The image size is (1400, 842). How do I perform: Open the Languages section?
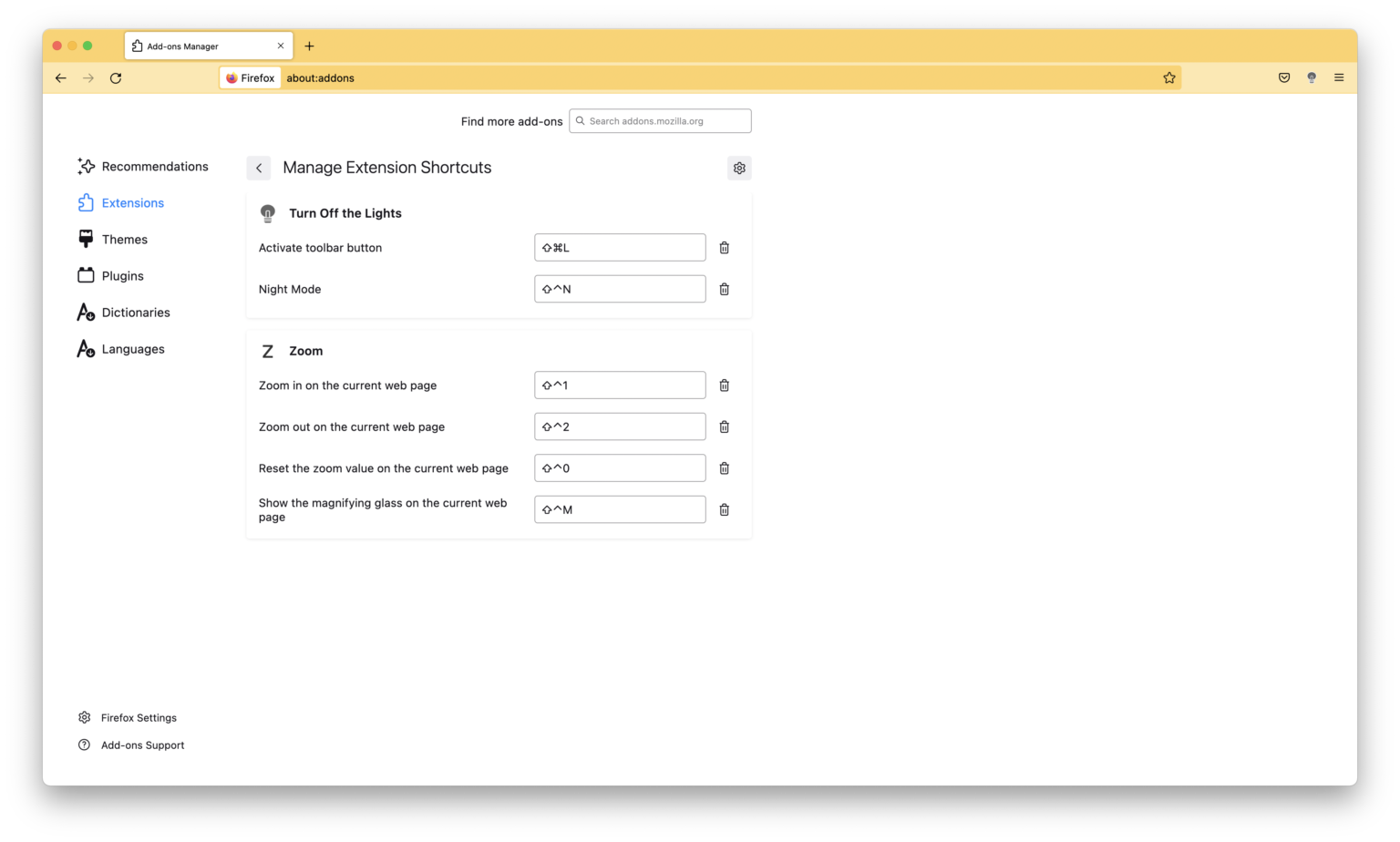[133, 348]
